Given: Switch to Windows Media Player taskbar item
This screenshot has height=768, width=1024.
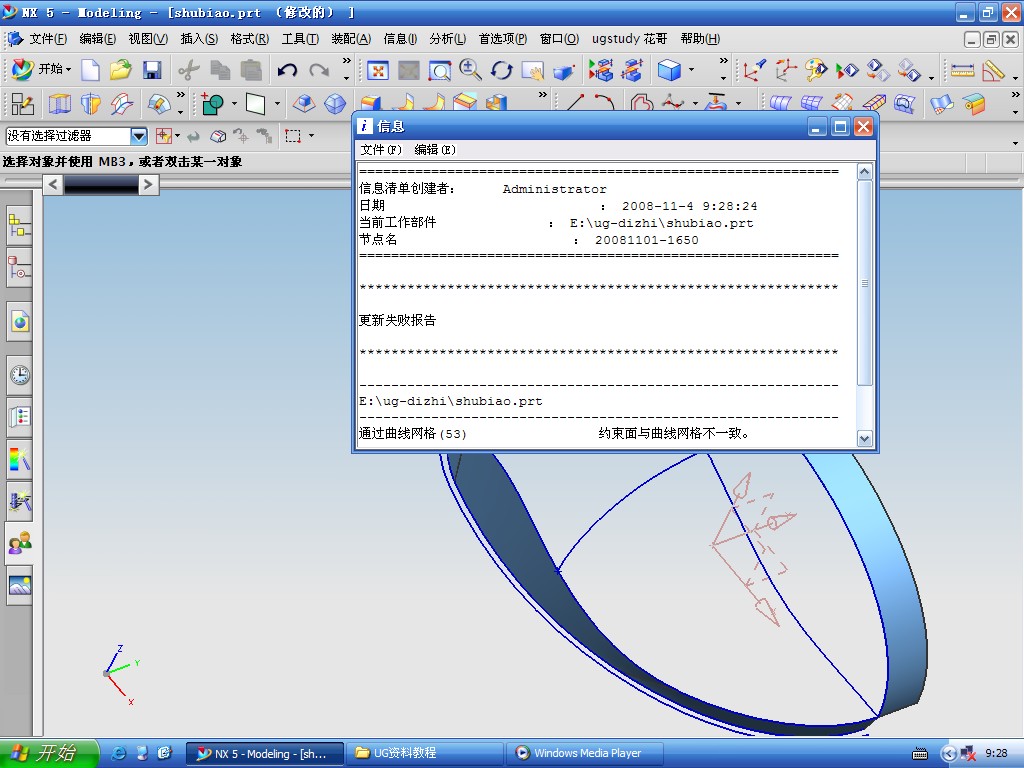Looking at the screenshot, I should (x=585, y=753).
